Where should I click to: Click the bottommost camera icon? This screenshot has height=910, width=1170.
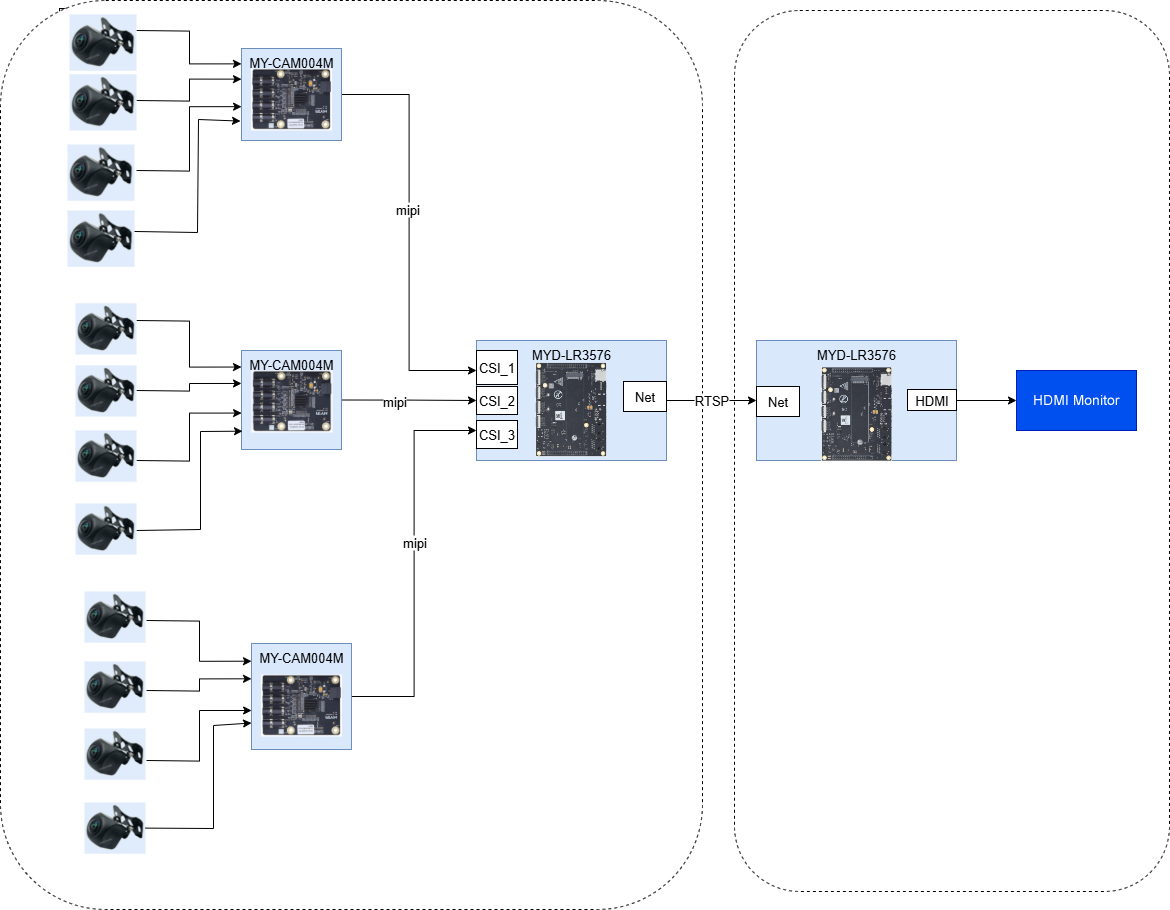click(115, 828)
